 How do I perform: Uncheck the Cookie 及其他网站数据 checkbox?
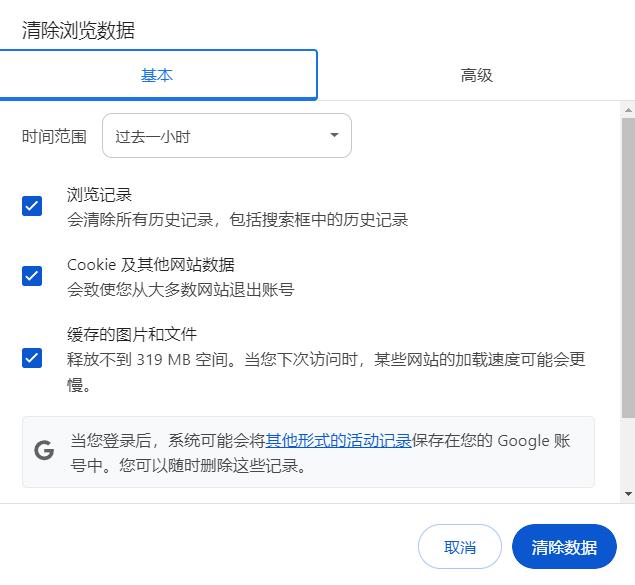(32, 276)
